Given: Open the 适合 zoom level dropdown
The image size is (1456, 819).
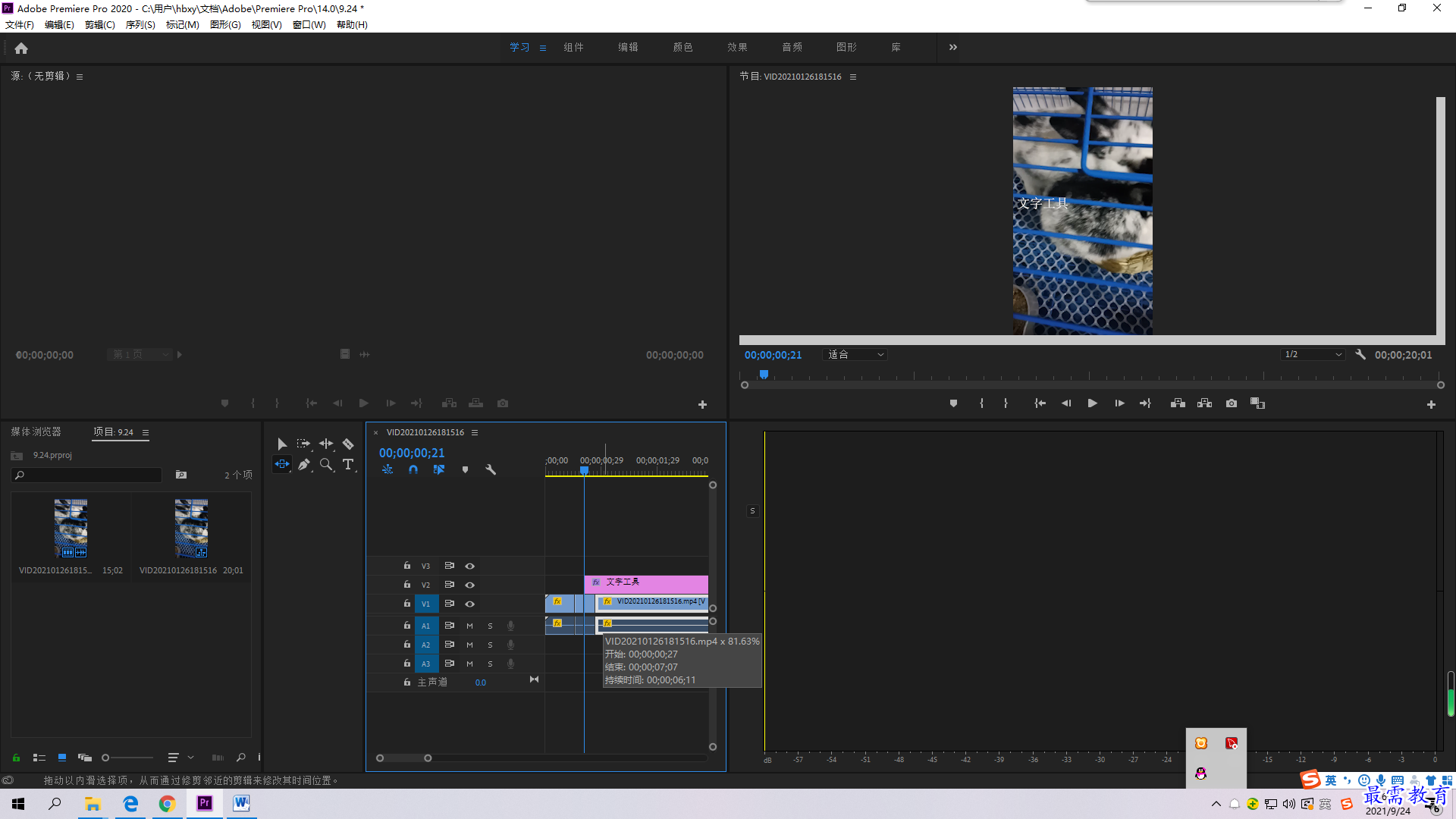Looking at the screenshot, I should point(855,354).
